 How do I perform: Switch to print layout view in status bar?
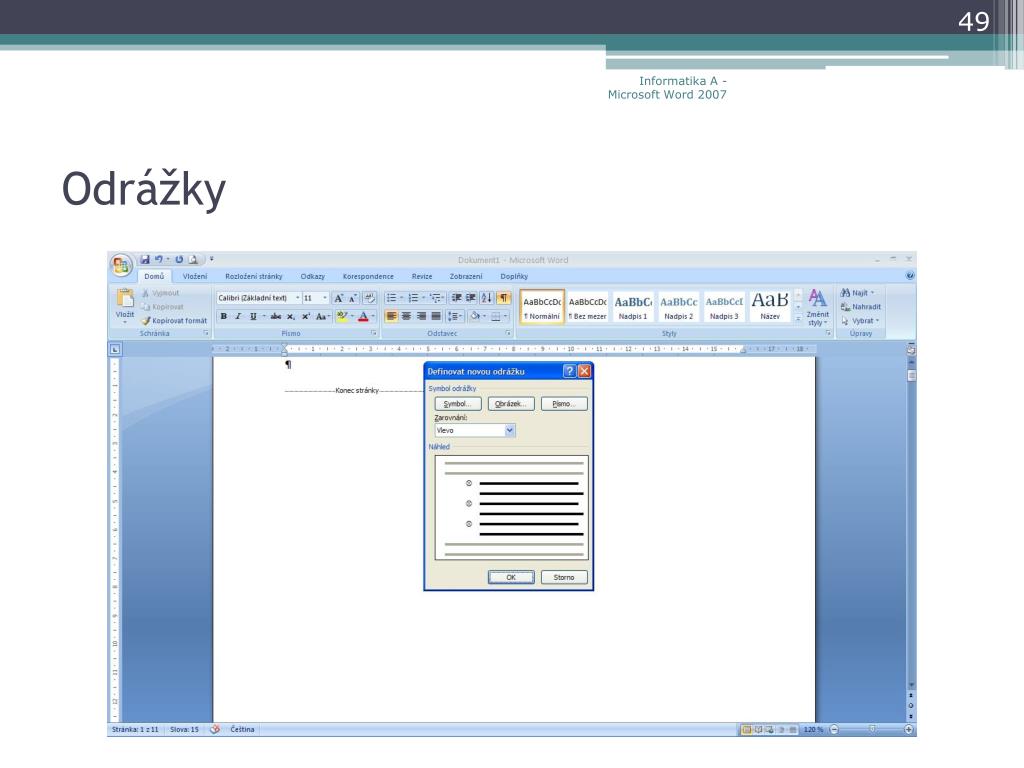[746, 729]
